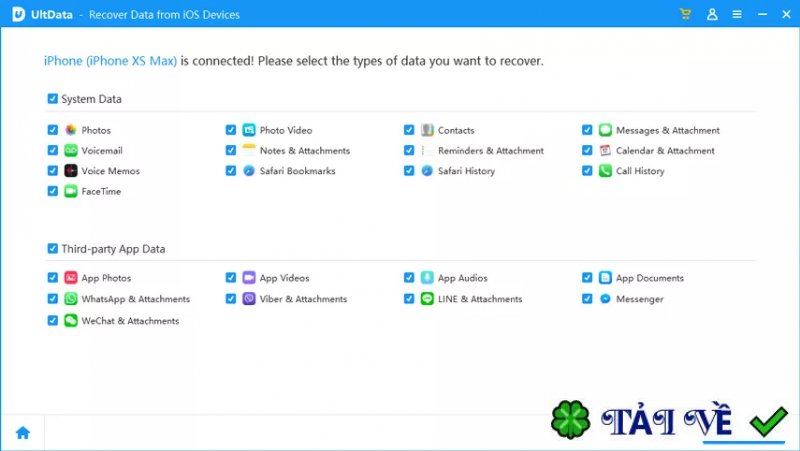The width and height of the screenshot is (800, 451).
Task: Open the user account icon
Action: click(x=712, y=14)
